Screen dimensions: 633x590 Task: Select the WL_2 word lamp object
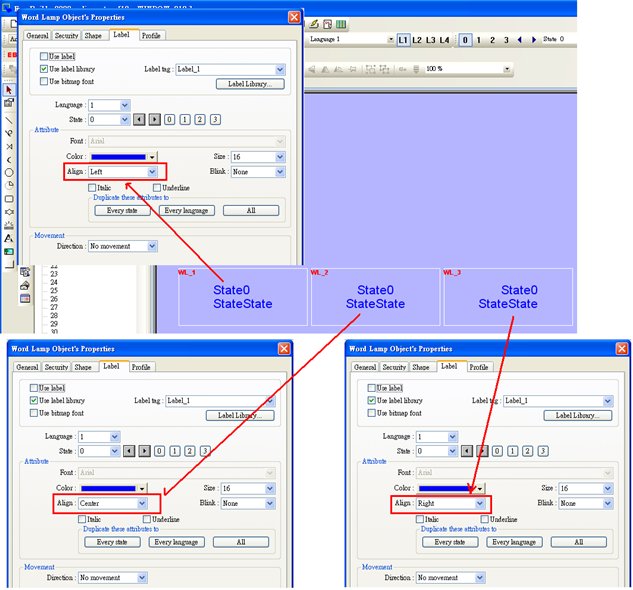click(x=375, y=296)
